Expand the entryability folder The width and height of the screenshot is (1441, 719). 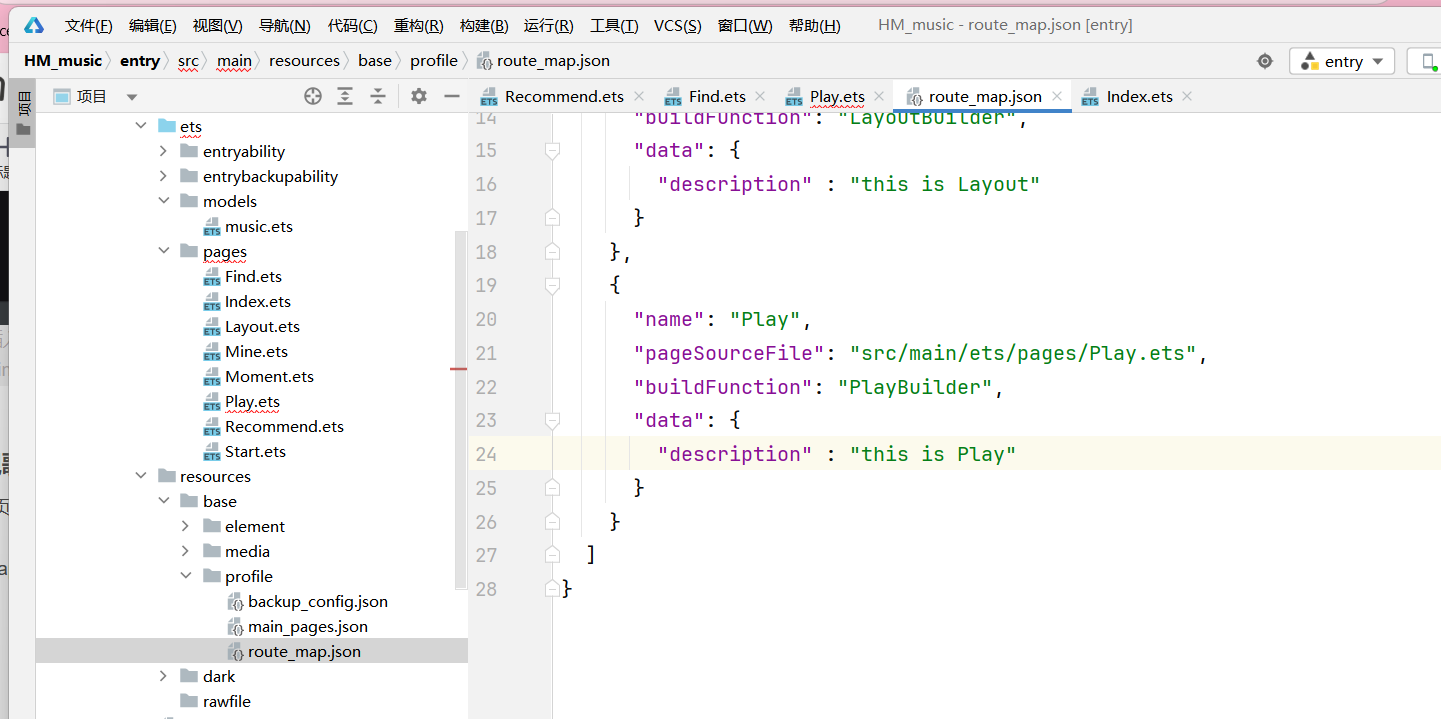tap(163, 151)
